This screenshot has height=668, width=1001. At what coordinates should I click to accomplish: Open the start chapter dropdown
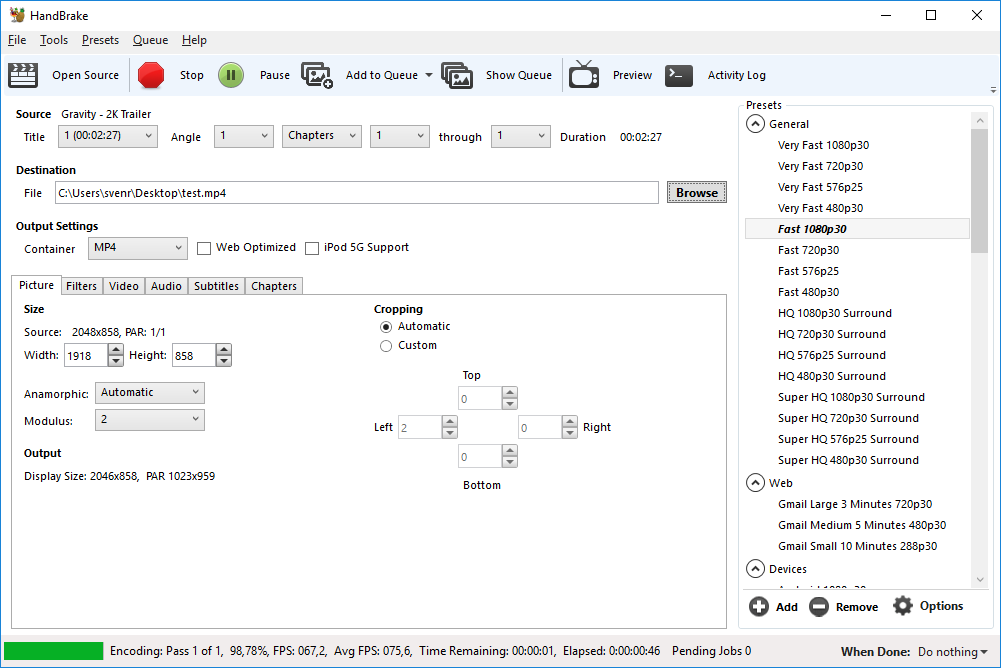coord(400,136)
